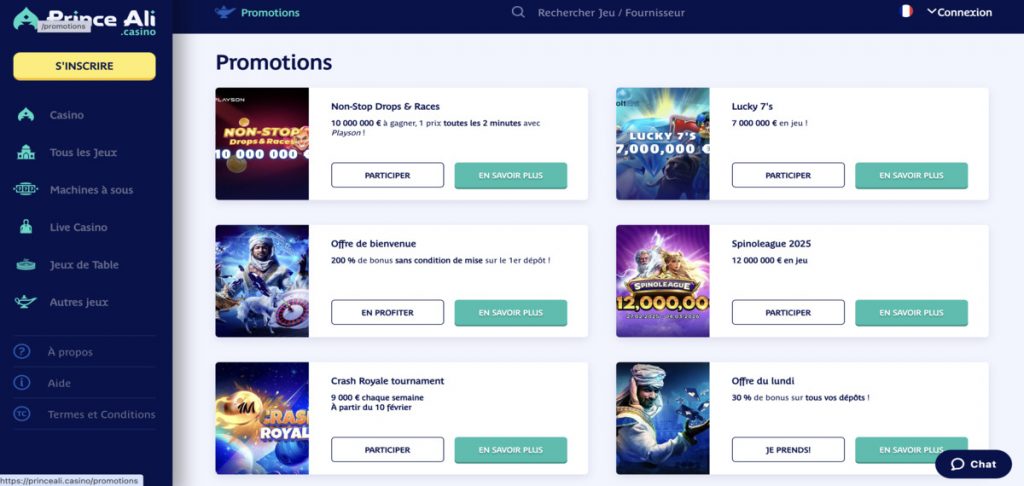Open the Jeux de Table icon
The width and height of the screenshot is (1024, 486).
[26, 265]
